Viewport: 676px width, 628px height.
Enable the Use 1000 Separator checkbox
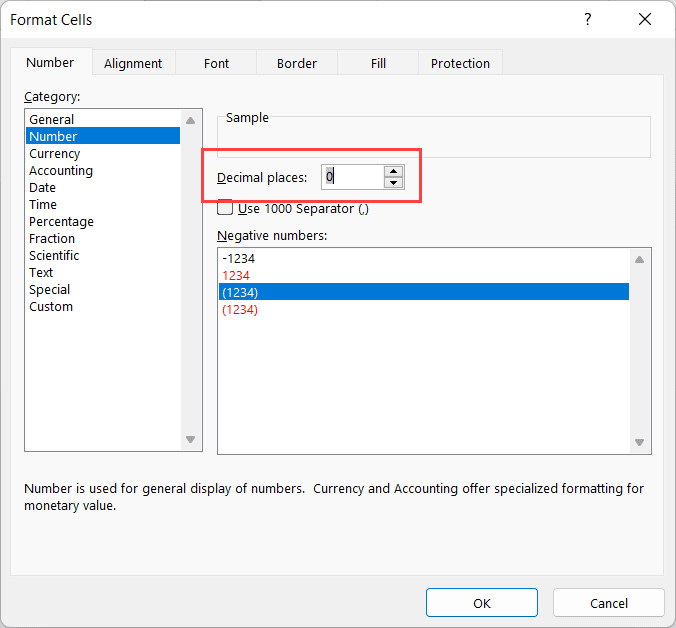tap(226, 208)
